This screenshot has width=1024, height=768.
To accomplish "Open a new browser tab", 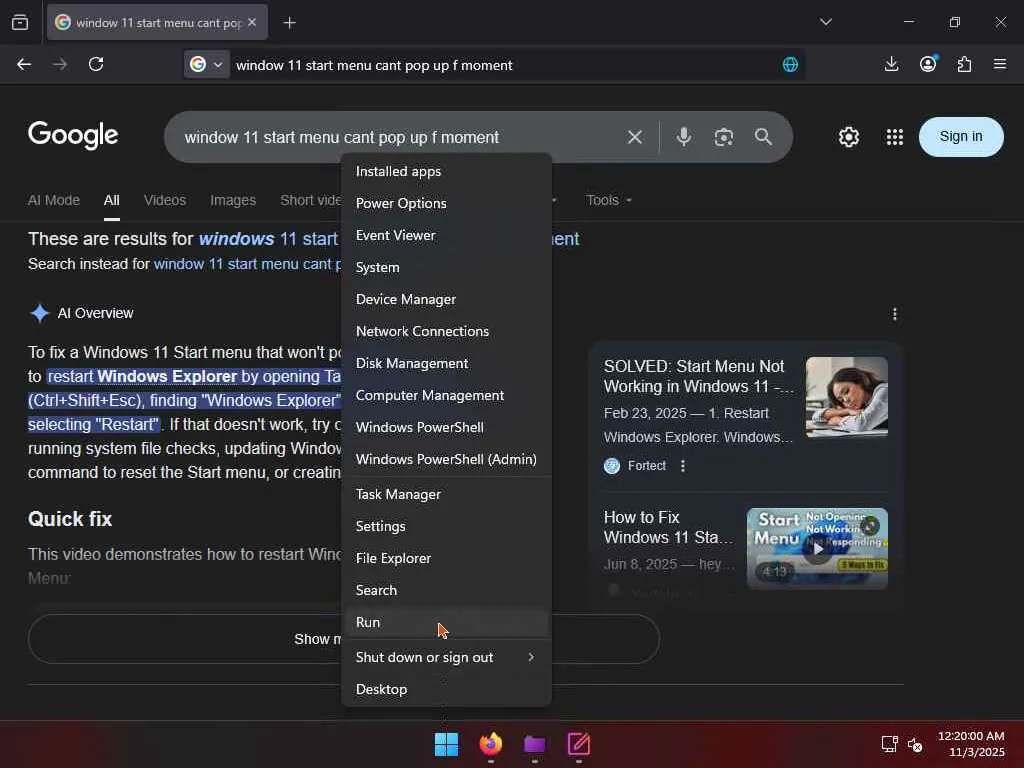I will [x=289, y=23].
